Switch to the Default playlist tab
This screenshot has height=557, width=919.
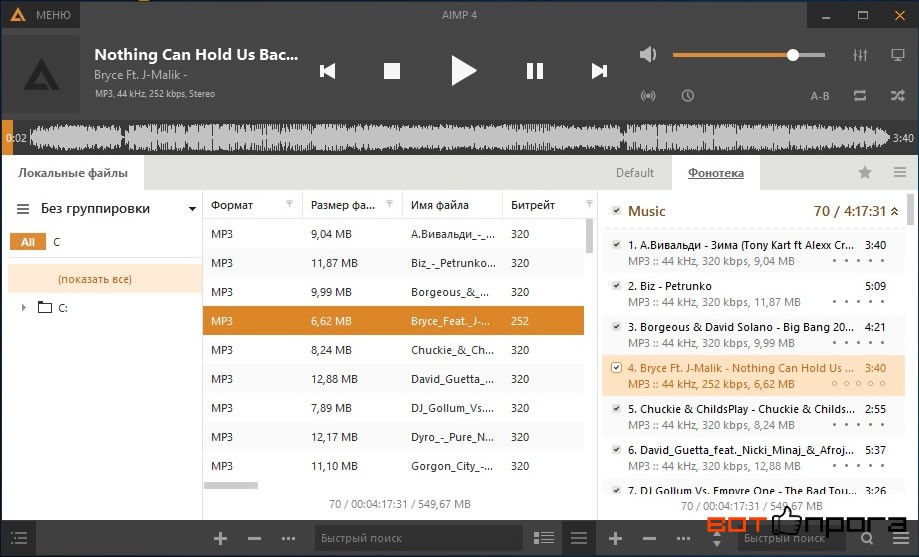coord(635,173)
